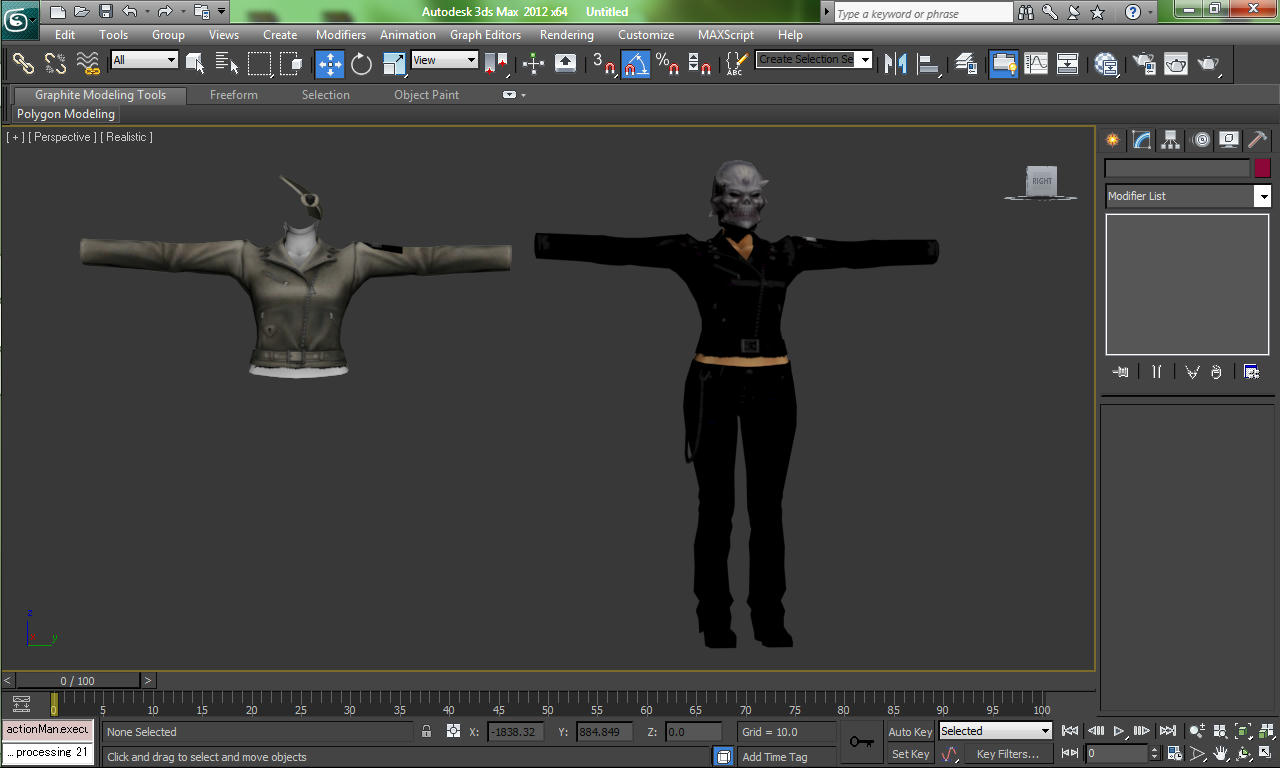The image size is (1280, 768).
Task: Choose Bind to Space Warp tool
Action: pos(89,64)
